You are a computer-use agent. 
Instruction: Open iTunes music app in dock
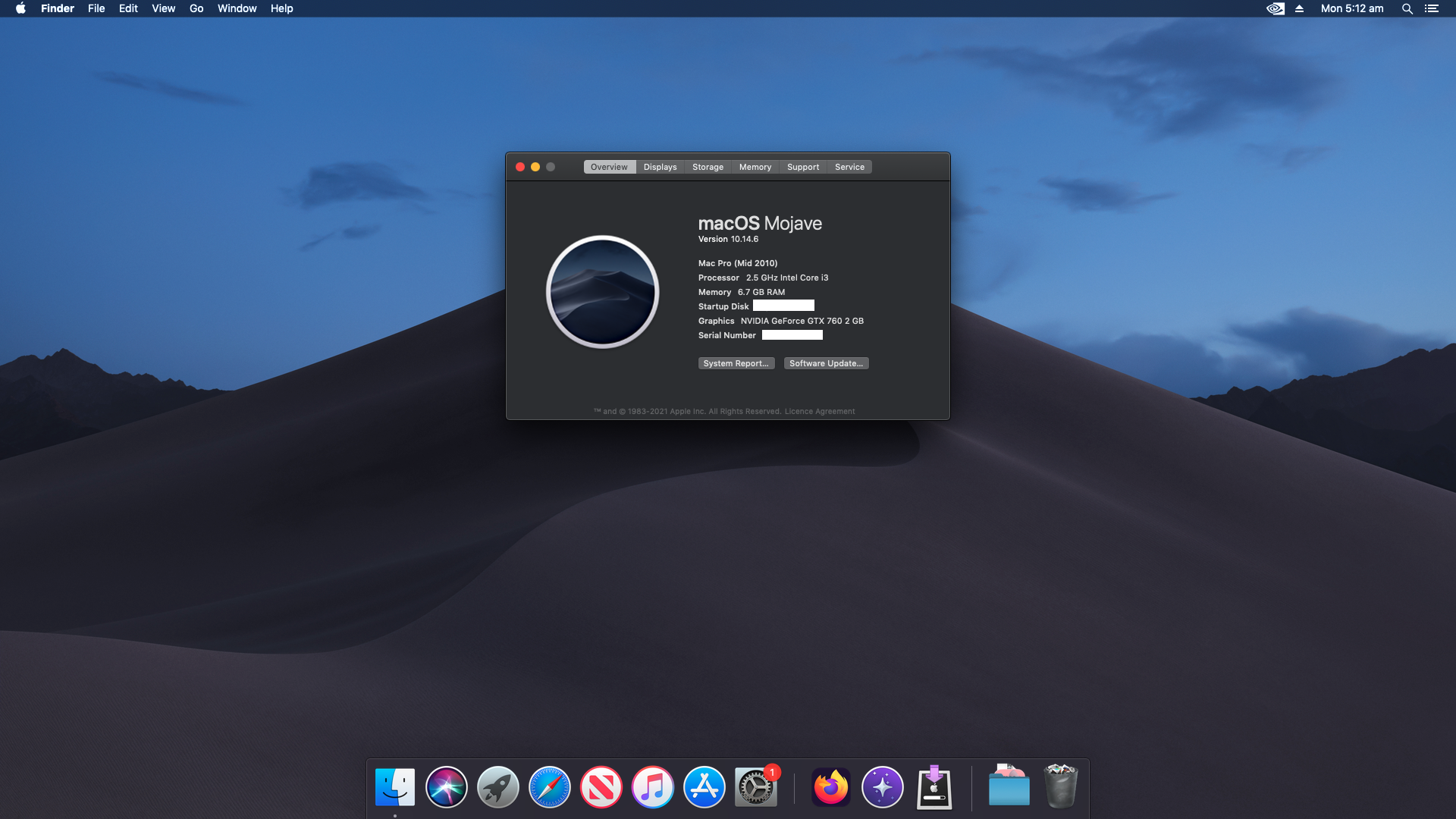pos(652,787)
